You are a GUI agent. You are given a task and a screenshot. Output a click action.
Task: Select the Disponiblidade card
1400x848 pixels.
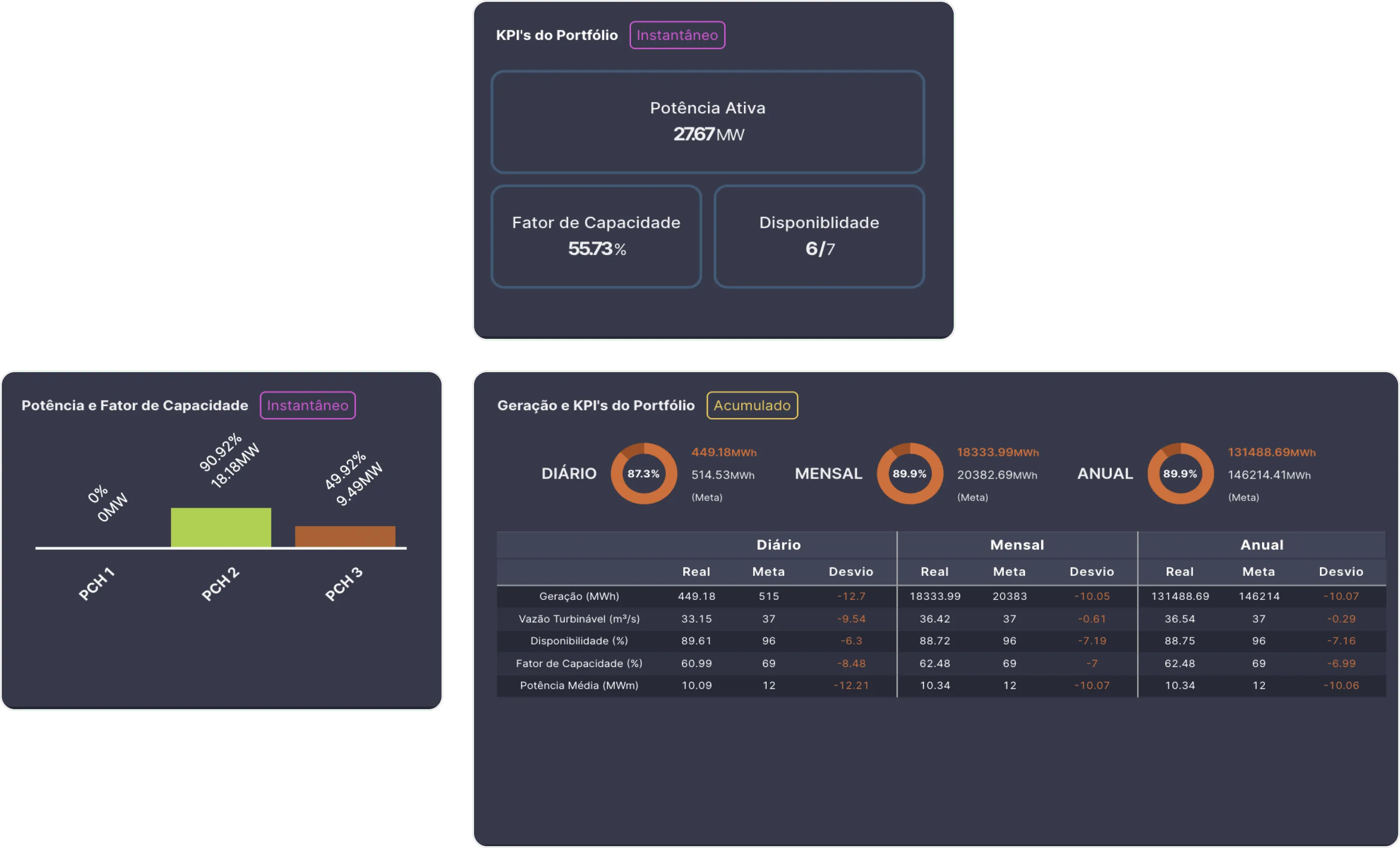click(x=819, y=236)
